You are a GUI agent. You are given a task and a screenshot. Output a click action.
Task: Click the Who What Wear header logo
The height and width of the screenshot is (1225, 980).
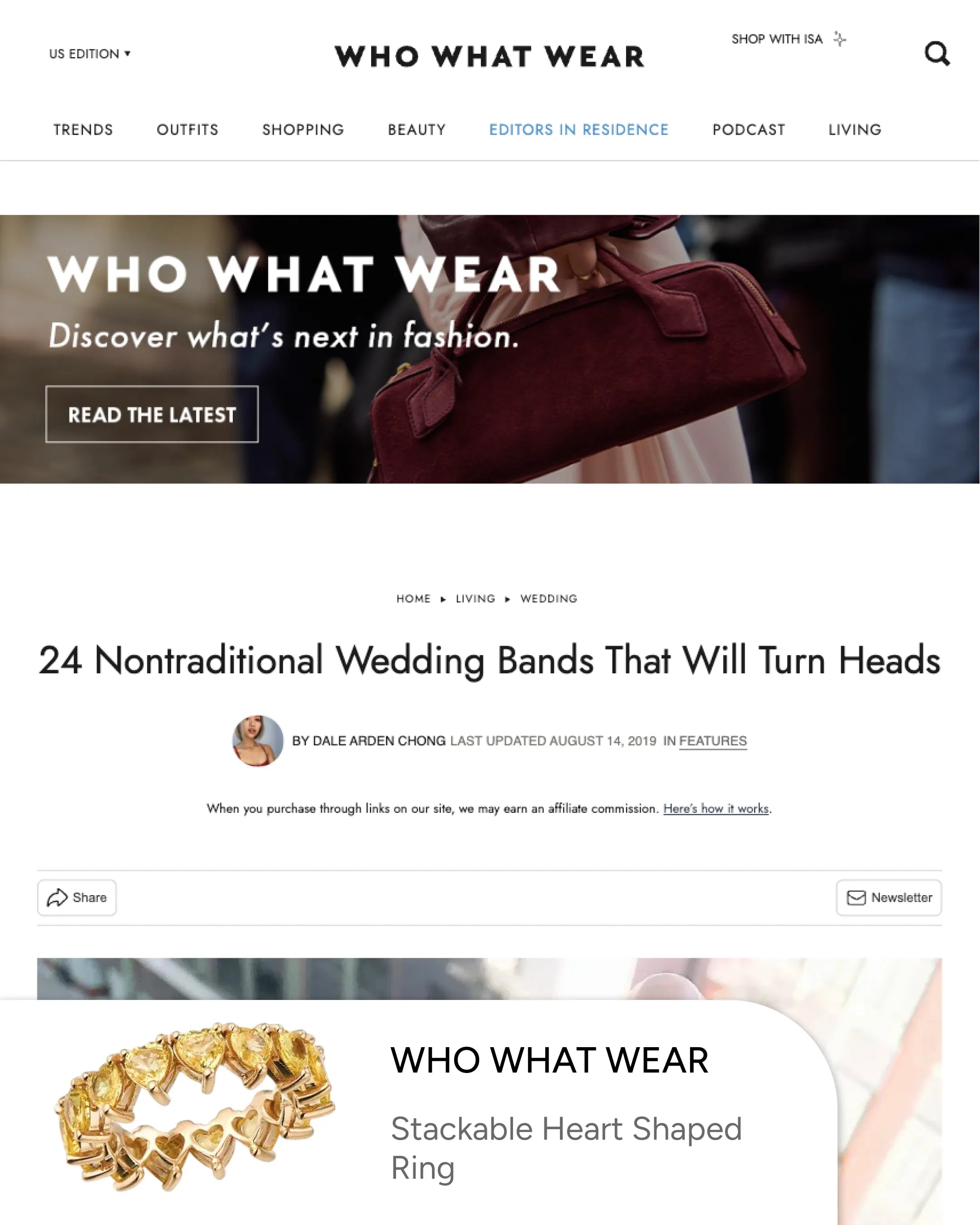pyautogui.click(x=489, y=56)
